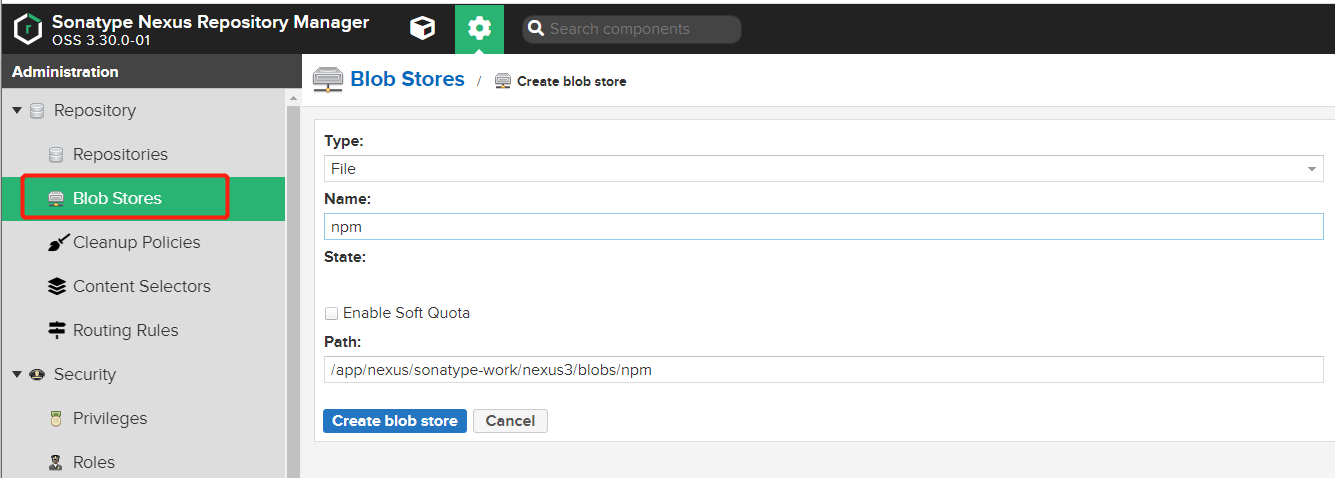Click the Content Selectors layers icon

point(57,286)
